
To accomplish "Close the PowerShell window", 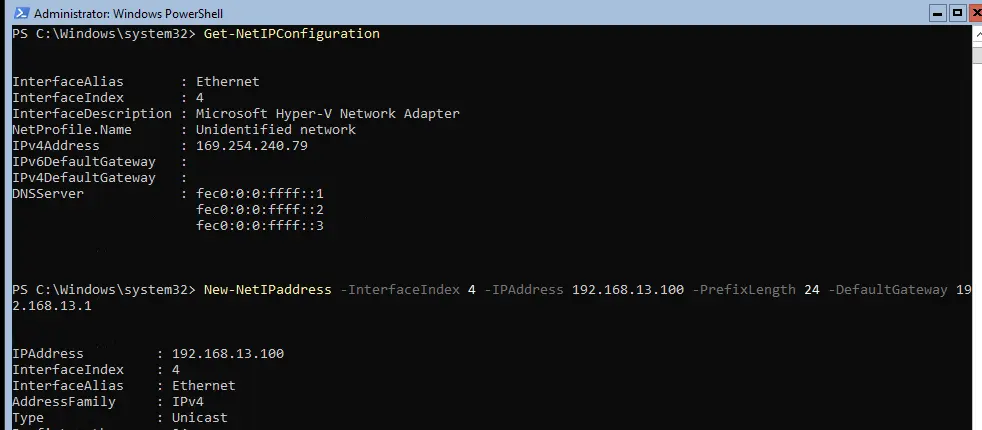I will [976, 13].
